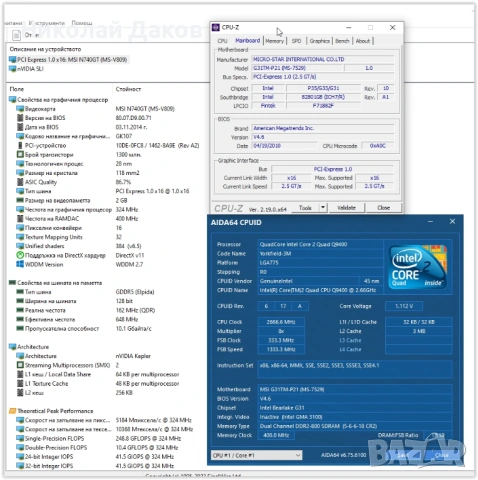Click Theoretical Peak Performance section icon
The height and width of the screenshot is (480, 478).
point(13,411)
